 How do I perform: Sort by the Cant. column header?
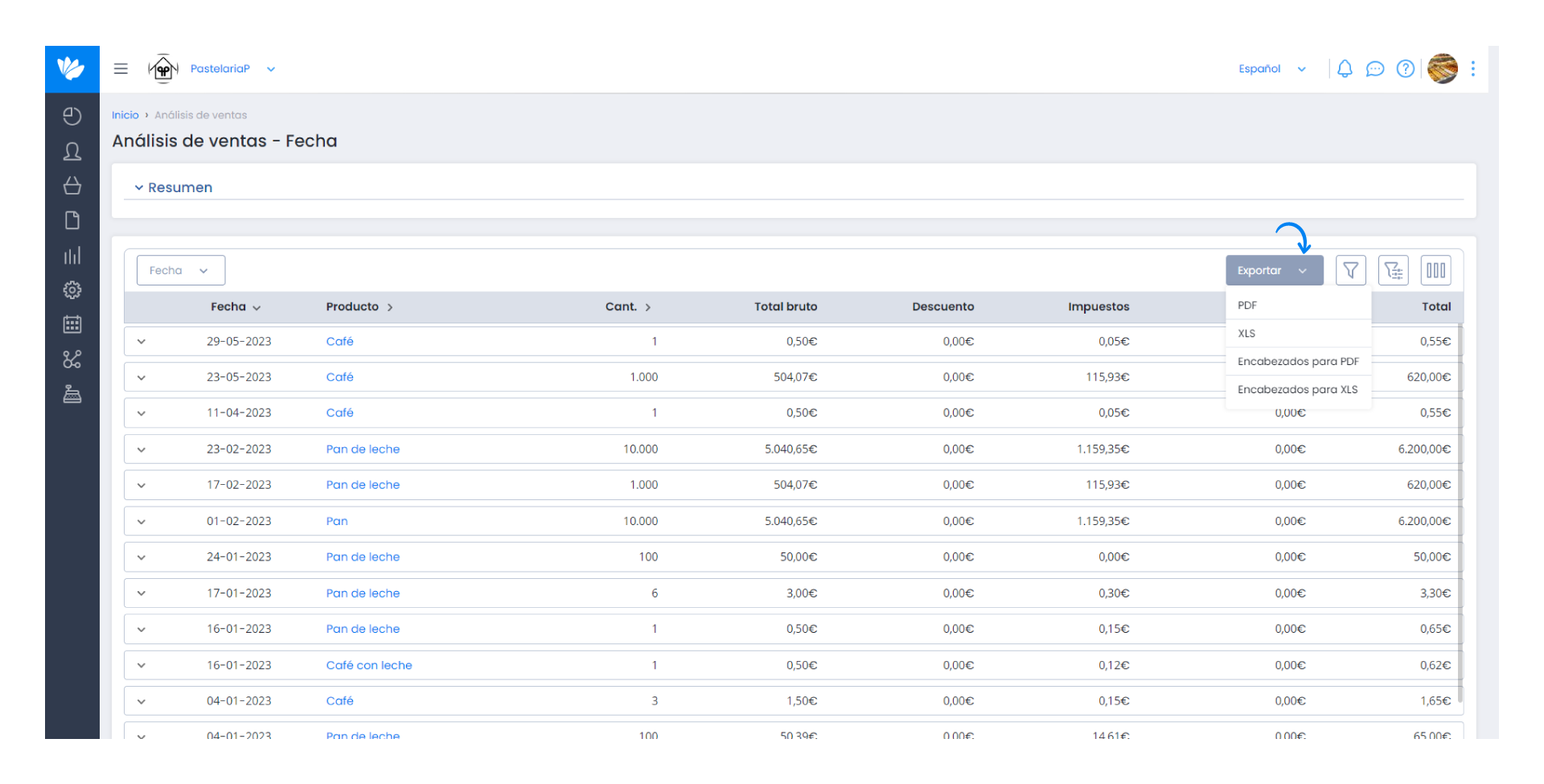pos(628,306)
